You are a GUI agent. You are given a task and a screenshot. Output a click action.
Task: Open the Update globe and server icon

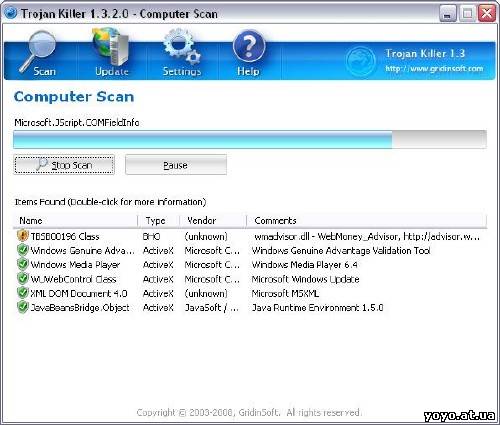point(111,47)
